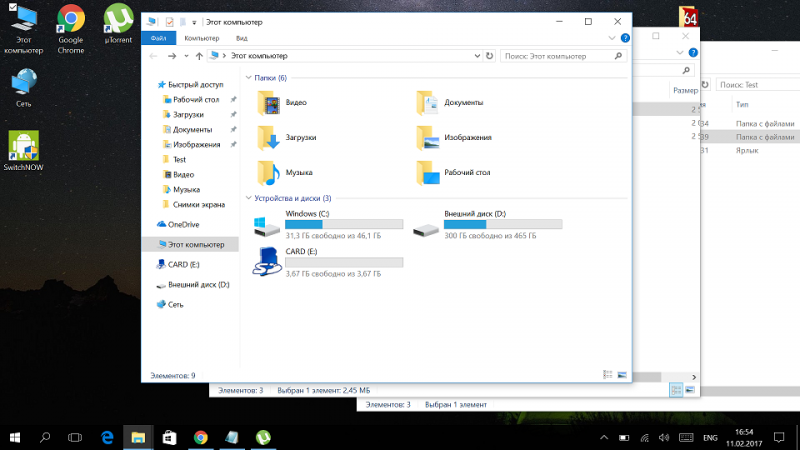
Task: Switch to details view icon in status bar
Action: click(x=607, y=375)
